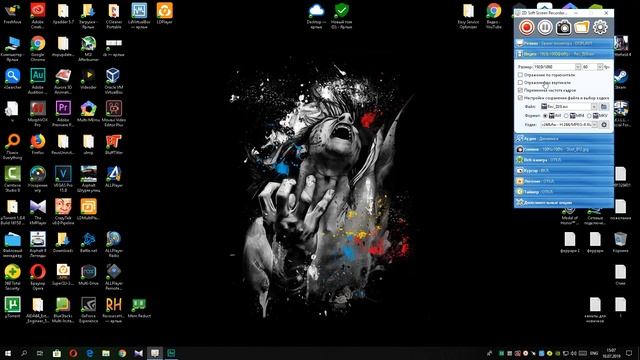Open Camtasia Studio 8 desktop icon
This screenshot has width=640, height=360.
click(12, 178)
